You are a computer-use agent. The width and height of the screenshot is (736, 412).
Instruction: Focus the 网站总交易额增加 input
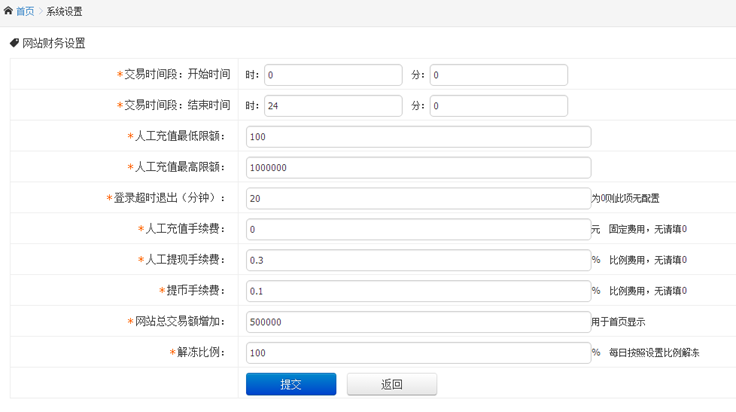coord(418,322)
